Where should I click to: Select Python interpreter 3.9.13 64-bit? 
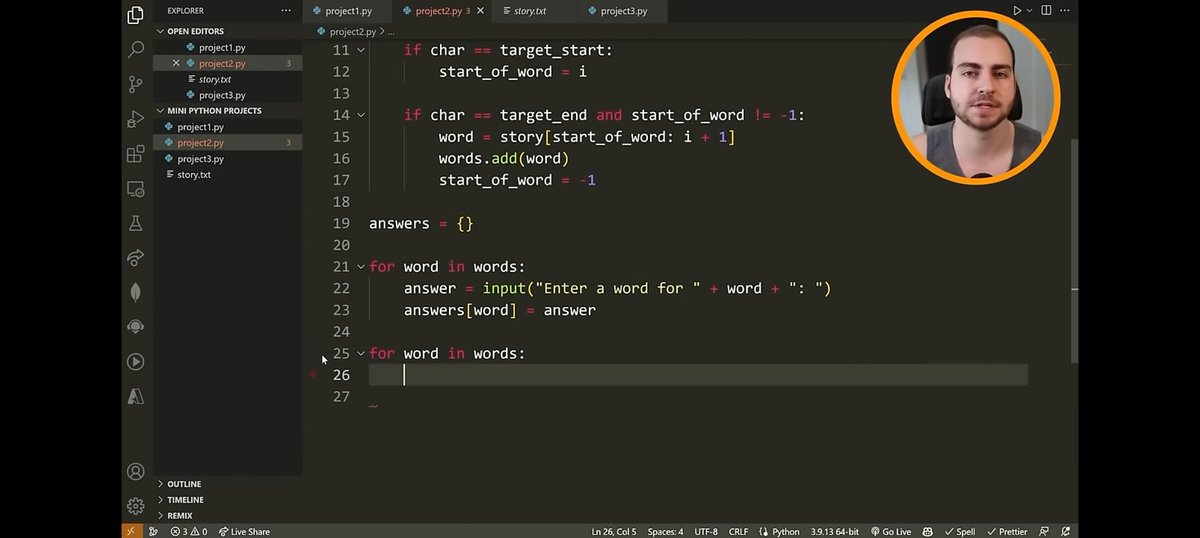(x=835, y=531)
